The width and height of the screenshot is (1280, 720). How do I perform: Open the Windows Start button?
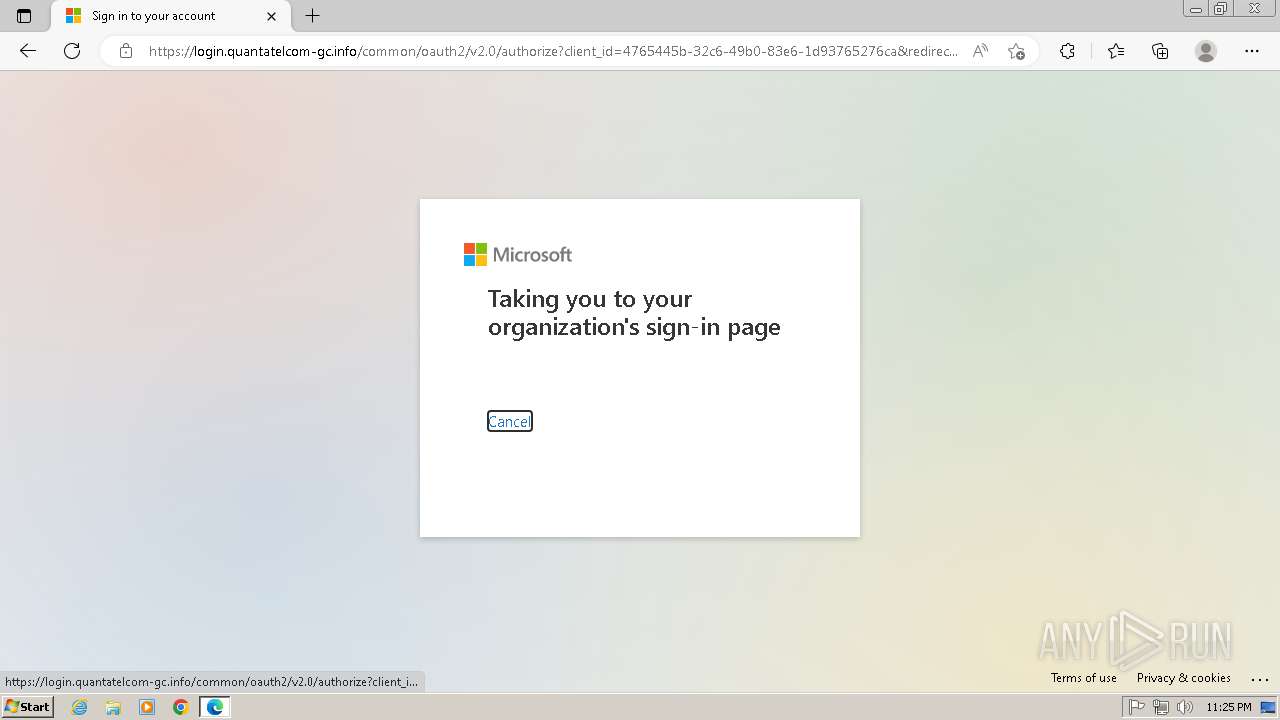pyautogui.click(x=27, y=707)
